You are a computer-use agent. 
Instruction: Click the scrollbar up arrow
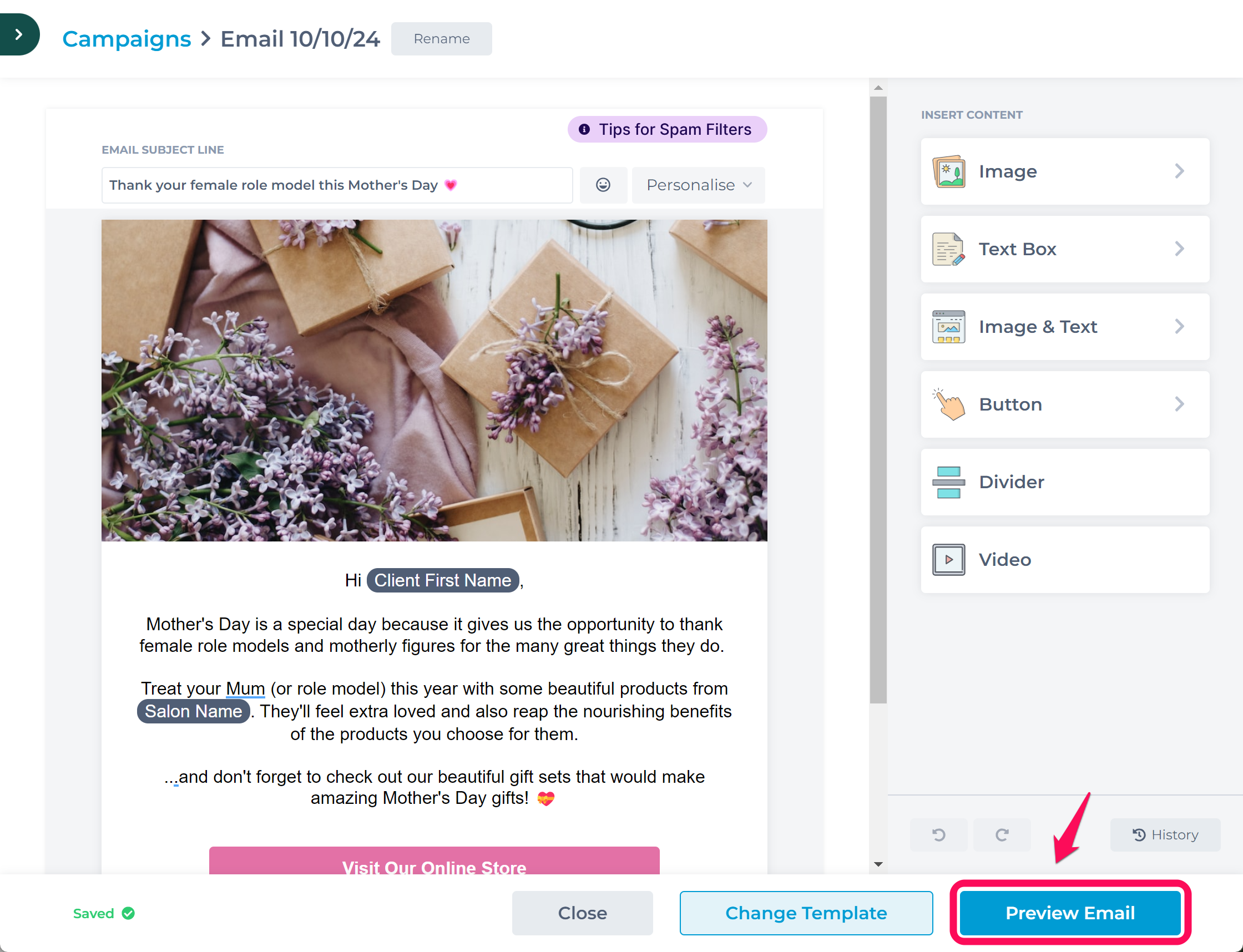click(x=878, y=88)
